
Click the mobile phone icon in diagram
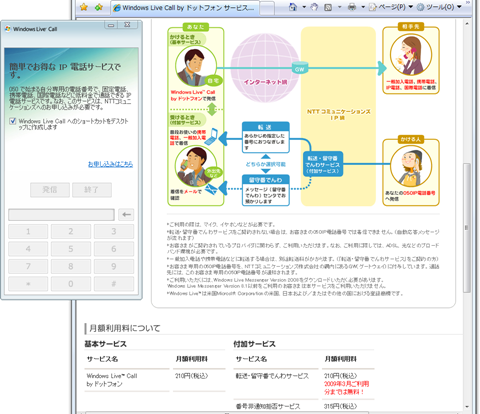click(x=211, y=136)
